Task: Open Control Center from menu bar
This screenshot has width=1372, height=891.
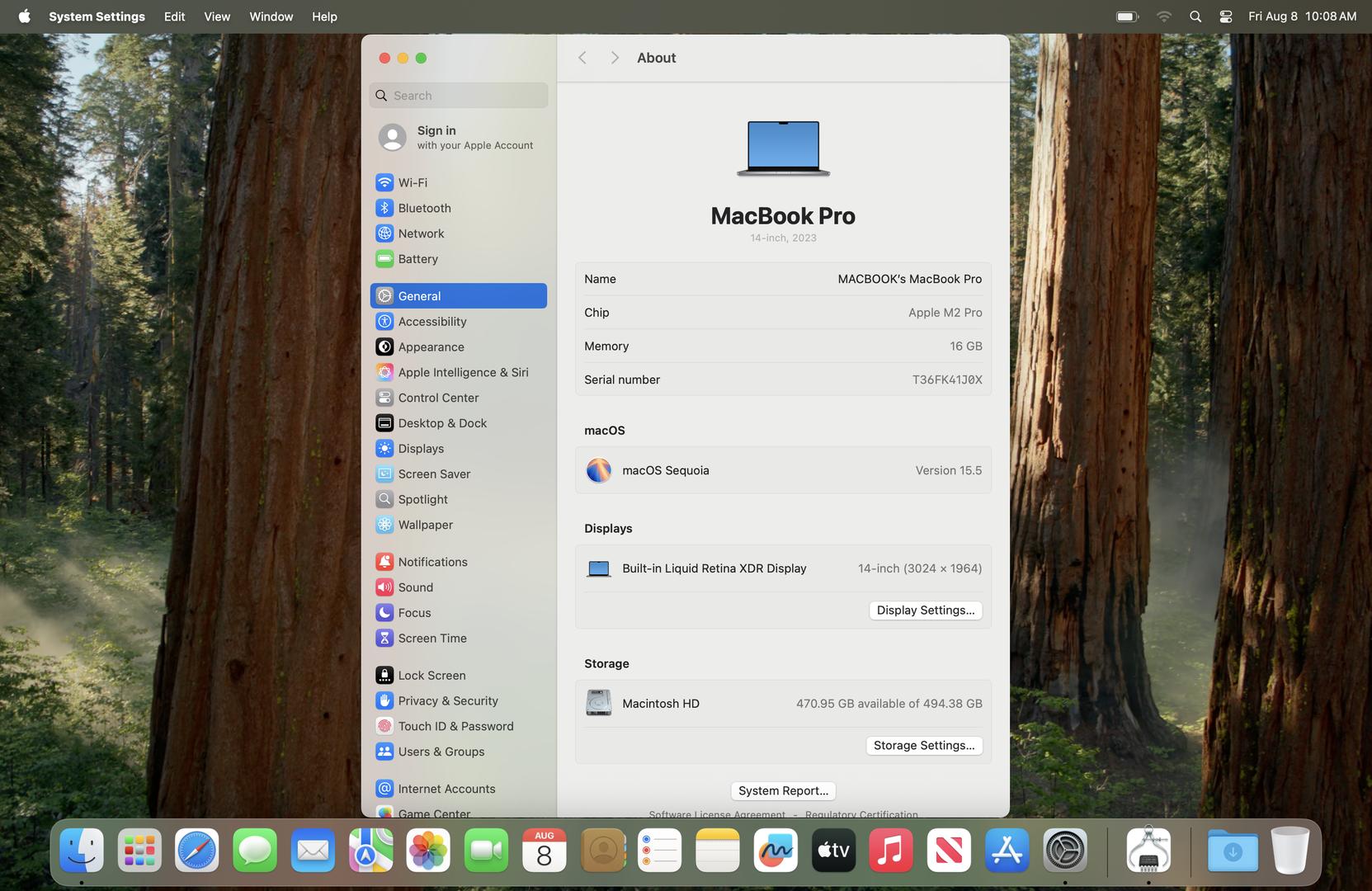Action: pos(1226,16)
